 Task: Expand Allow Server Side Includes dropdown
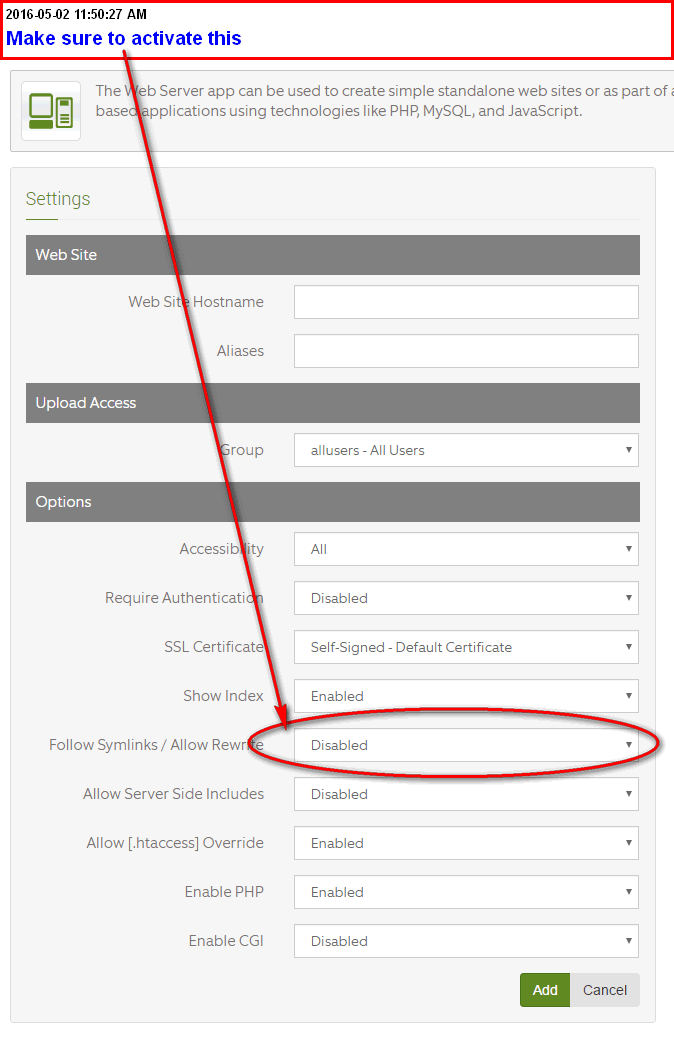[466, 794]
